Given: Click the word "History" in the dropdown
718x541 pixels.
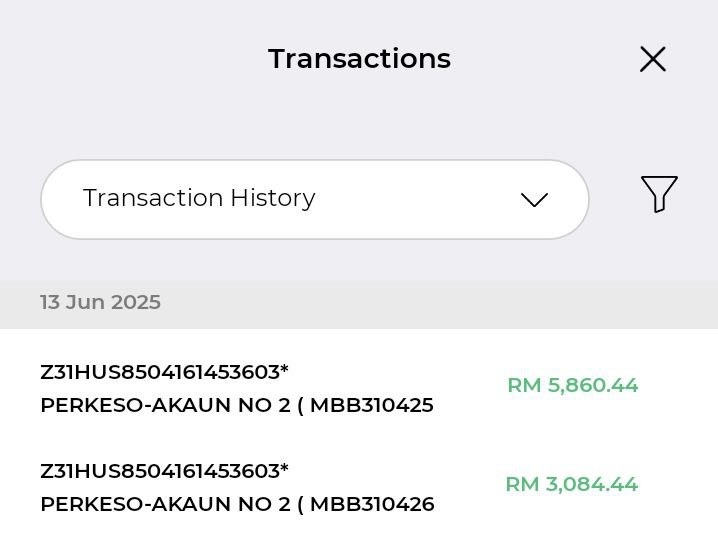Looking at the screenshot, I should point(273,198).
